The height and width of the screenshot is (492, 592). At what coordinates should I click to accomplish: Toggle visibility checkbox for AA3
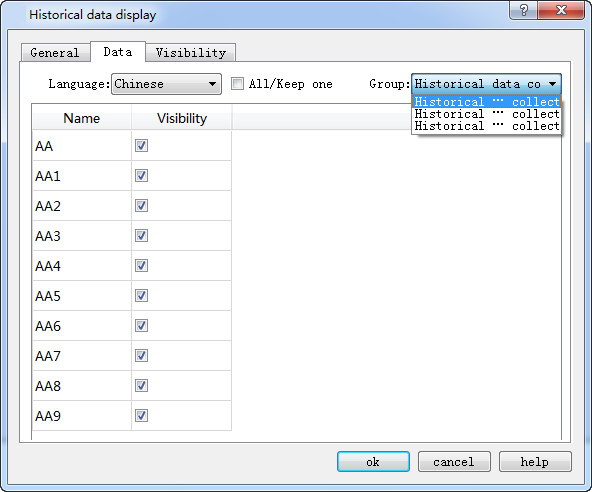(141, 236)
